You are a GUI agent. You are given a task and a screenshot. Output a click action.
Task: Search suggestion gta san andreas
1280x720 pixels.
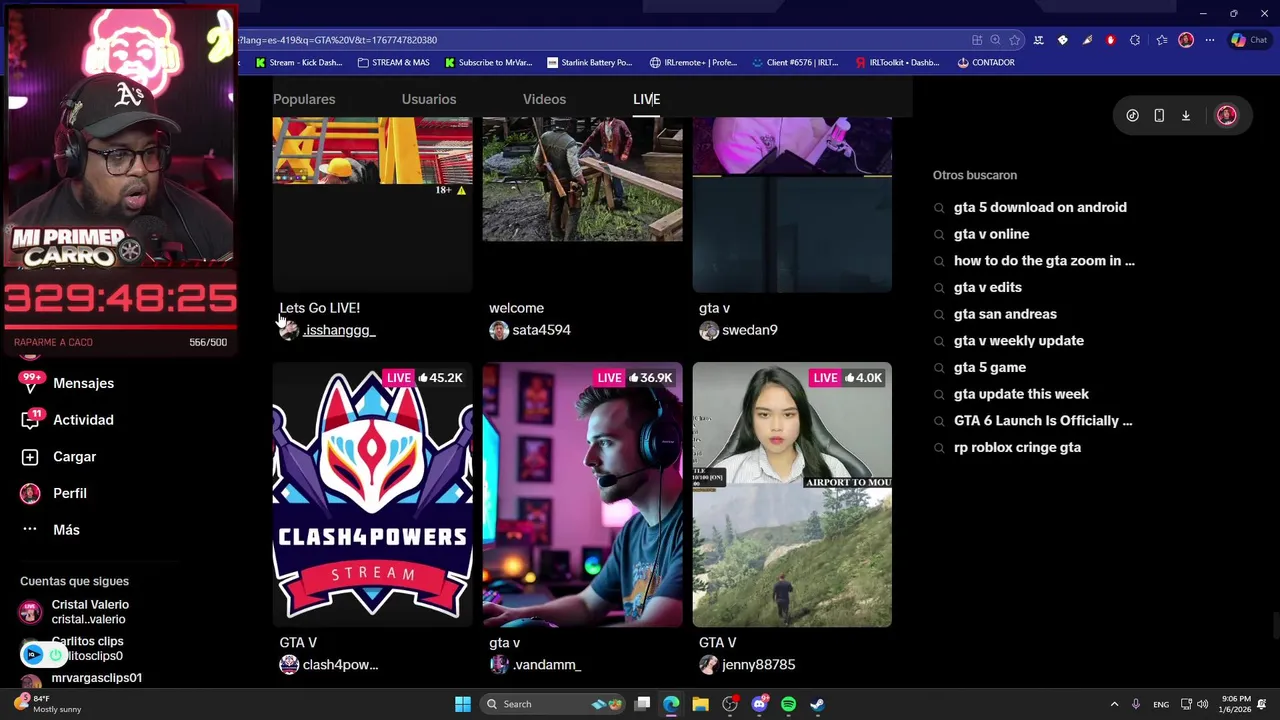(1005, 314)
